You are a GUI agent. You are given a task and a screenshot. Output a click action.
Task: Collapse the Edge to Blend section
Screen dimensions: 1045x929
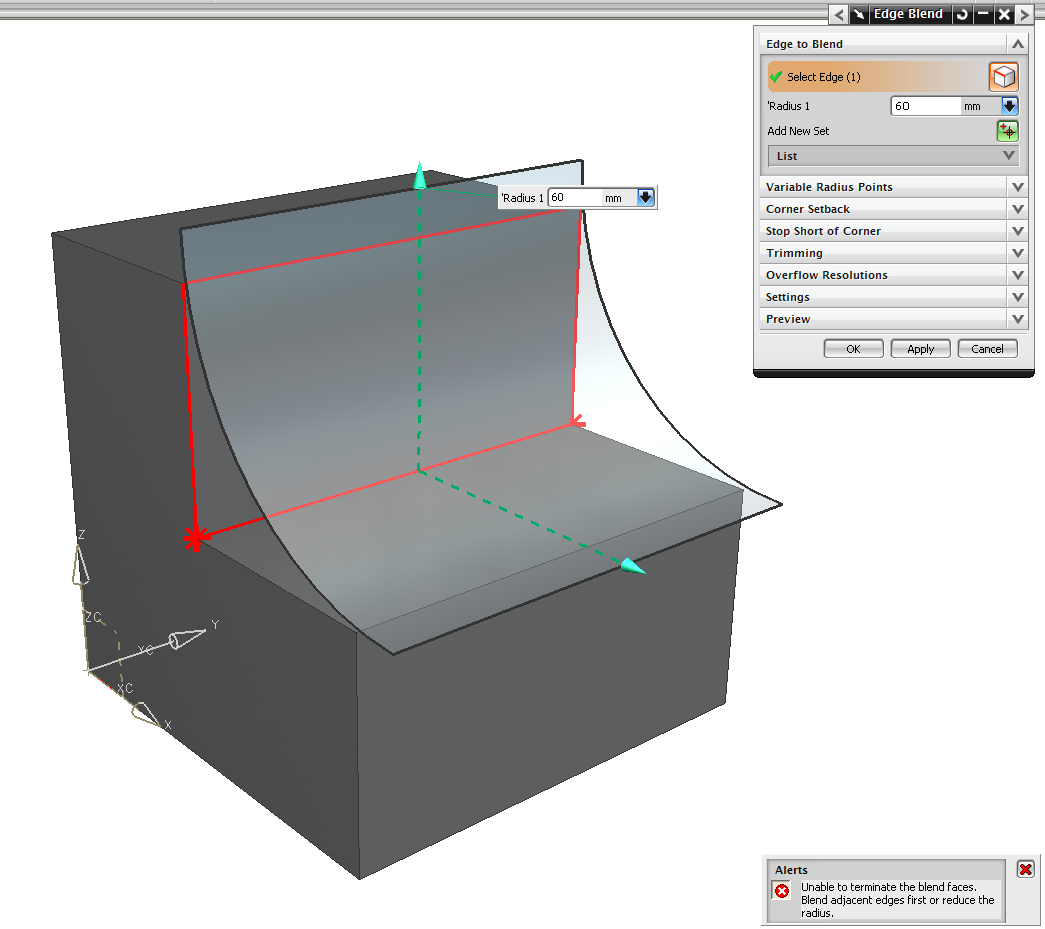click(1018, 44)
